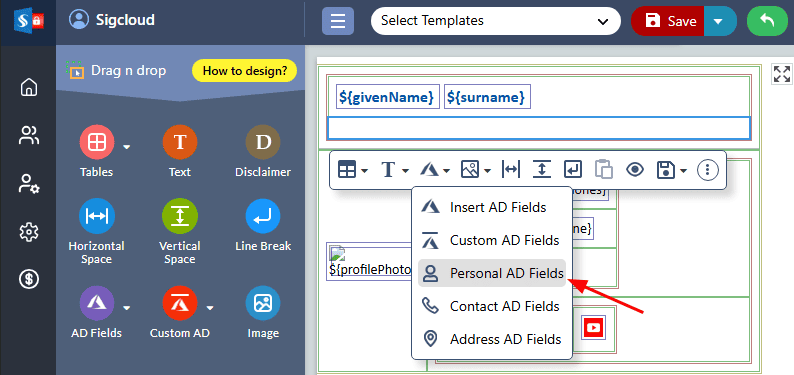The height and width of the screenshot is (375, 794).
Task: Click the How to design? button
Action: pos(244,71)
